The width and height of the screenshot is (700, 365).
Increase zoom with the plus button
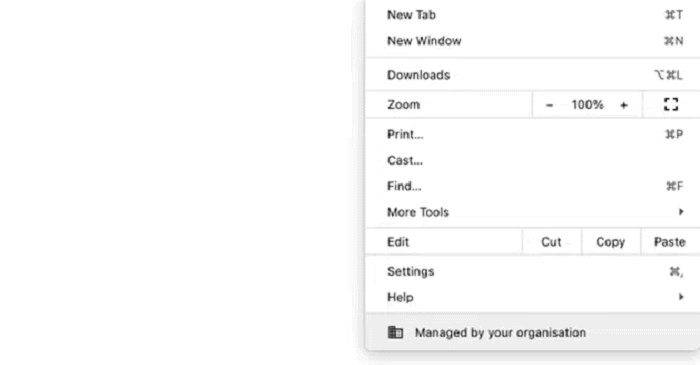[624, 105]
